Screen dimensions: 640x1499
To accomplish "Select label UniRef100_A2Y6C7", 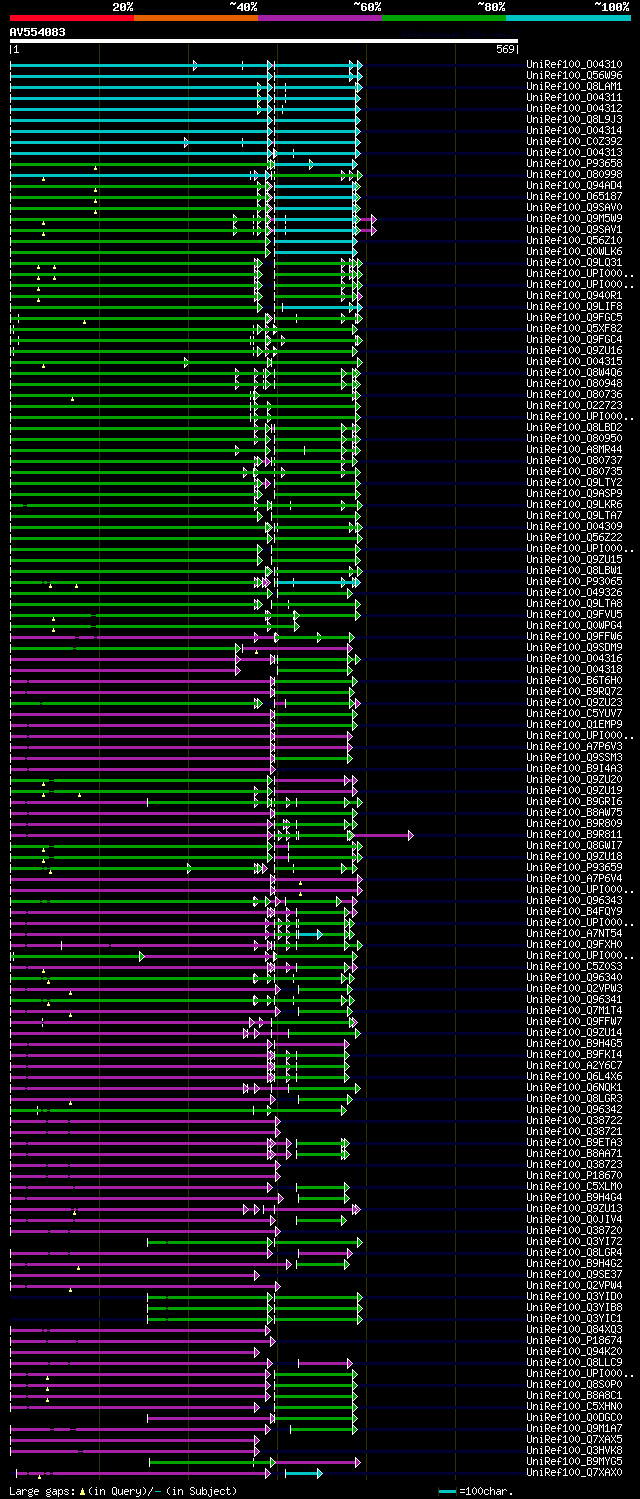I will coord(574,1065).
